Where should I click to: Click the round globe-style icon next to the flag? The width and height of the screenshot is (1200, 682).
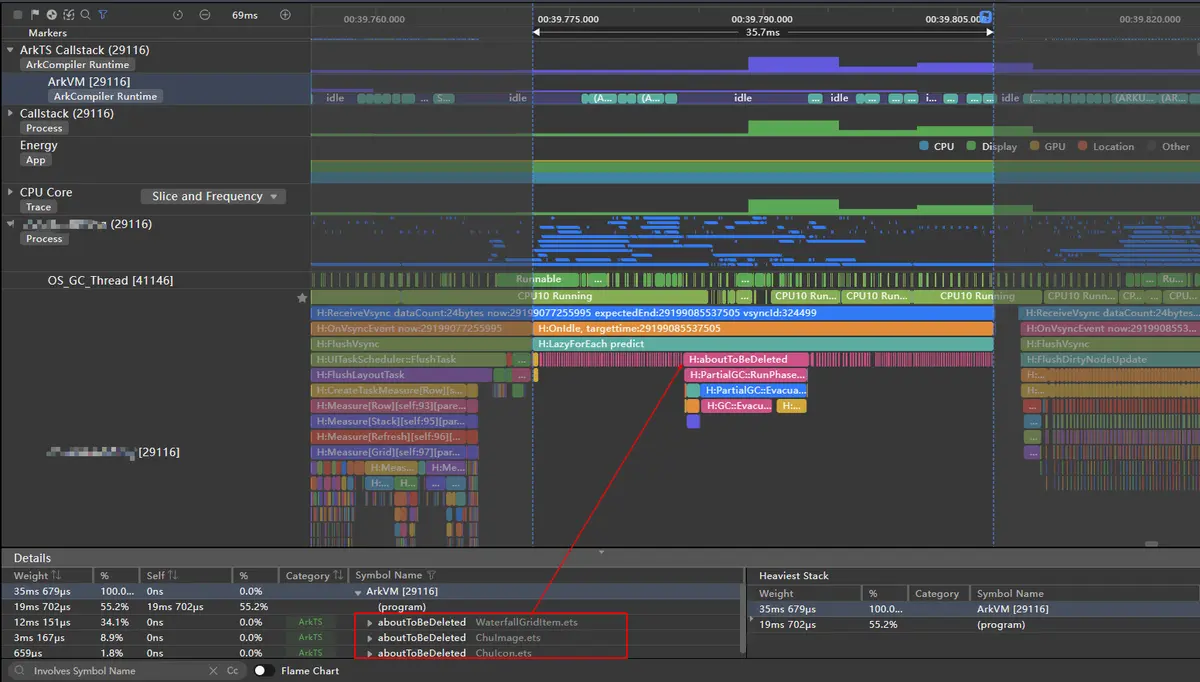52,15
